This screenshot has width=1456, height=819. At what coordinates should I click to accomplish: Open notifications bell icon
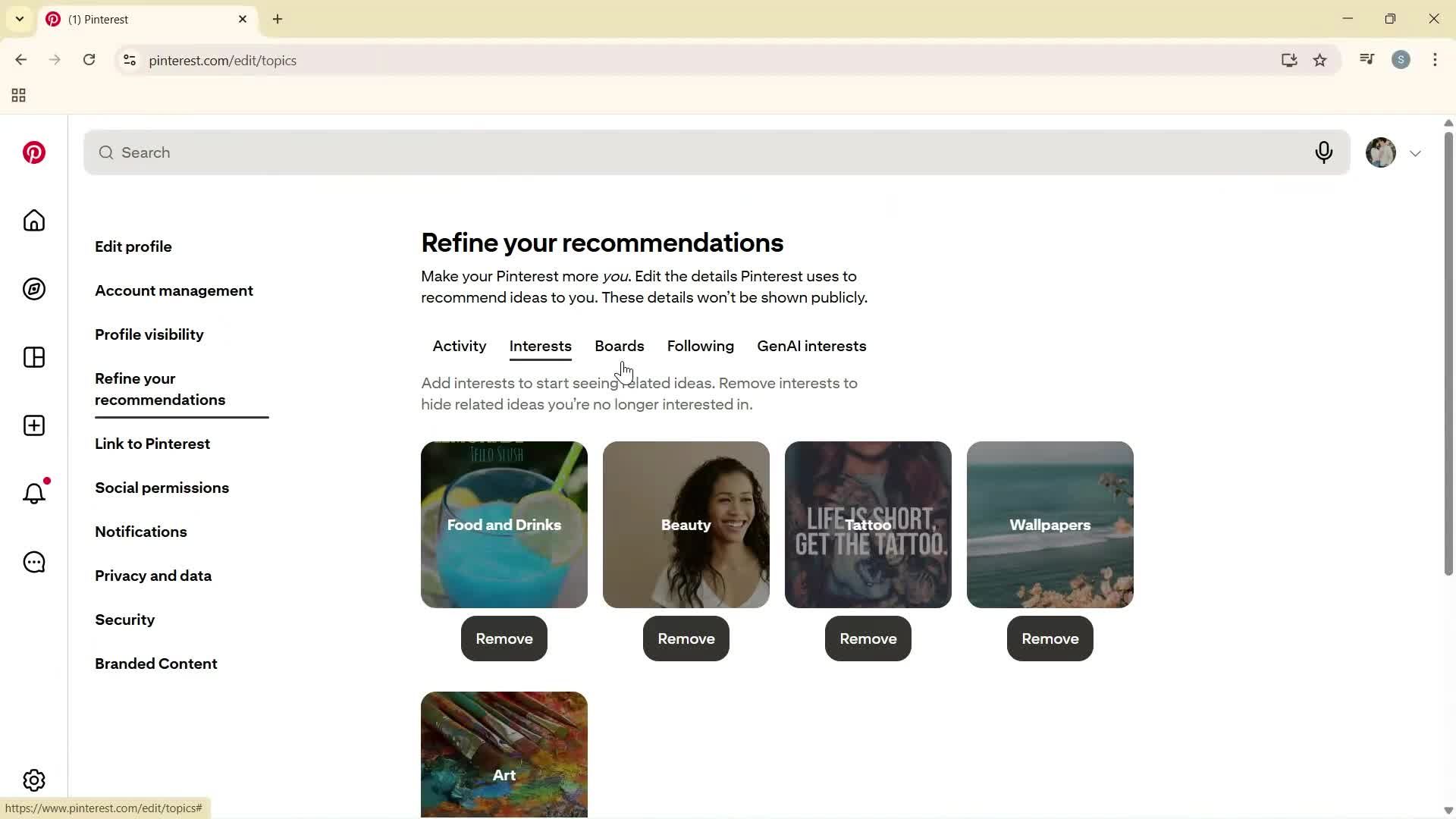click(34, 494)
